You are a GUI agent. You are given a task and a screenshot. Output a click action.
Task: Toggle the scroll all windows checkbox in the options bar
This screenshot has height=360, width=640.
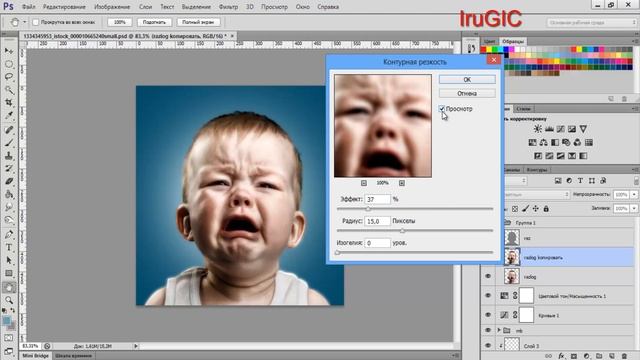click(36, 22)
